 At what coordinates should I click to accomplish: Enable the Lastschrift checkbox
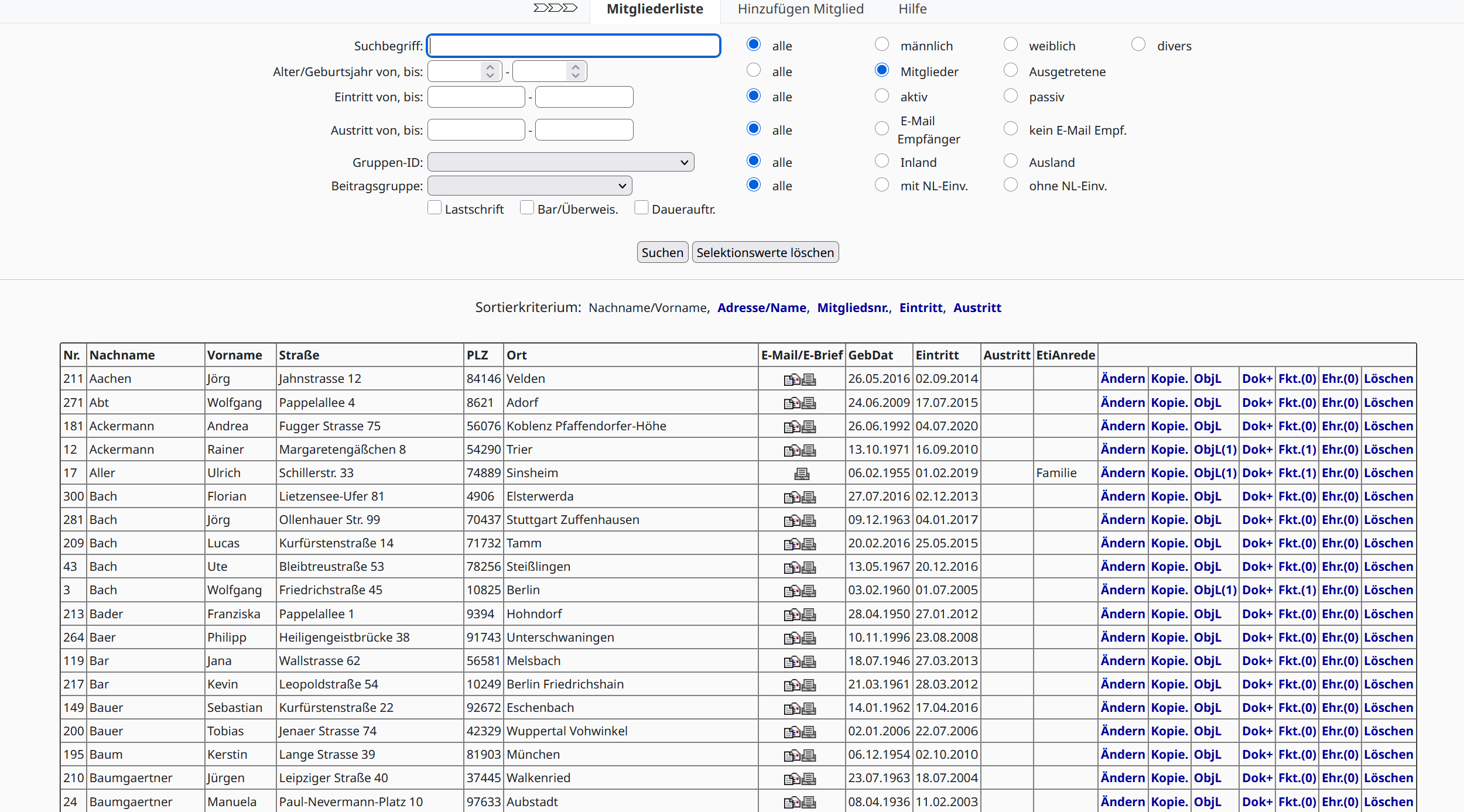(x=435, y=208)
